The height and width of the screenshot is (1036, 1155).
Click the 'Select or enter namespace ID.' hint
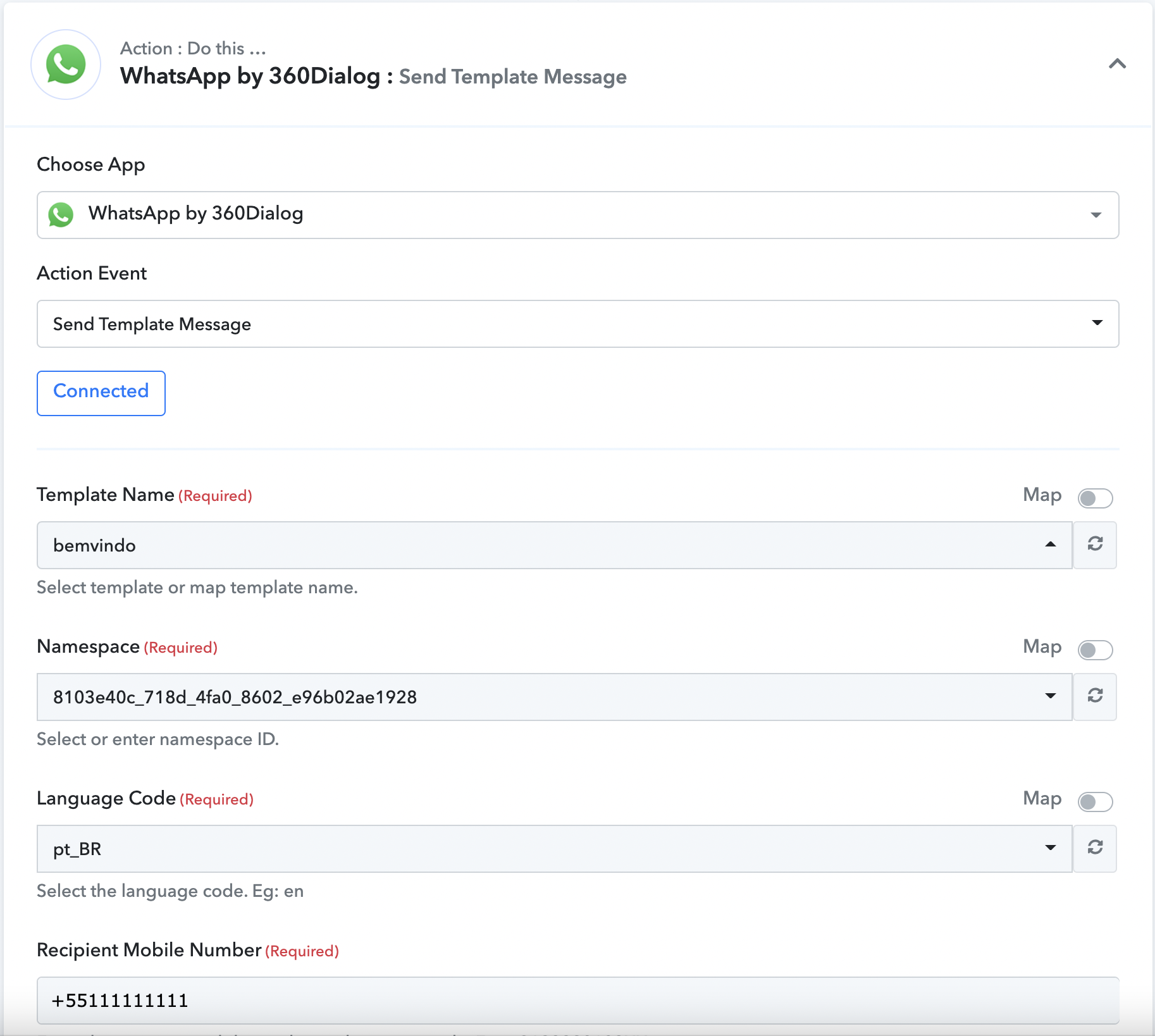(x=157, y=739)
